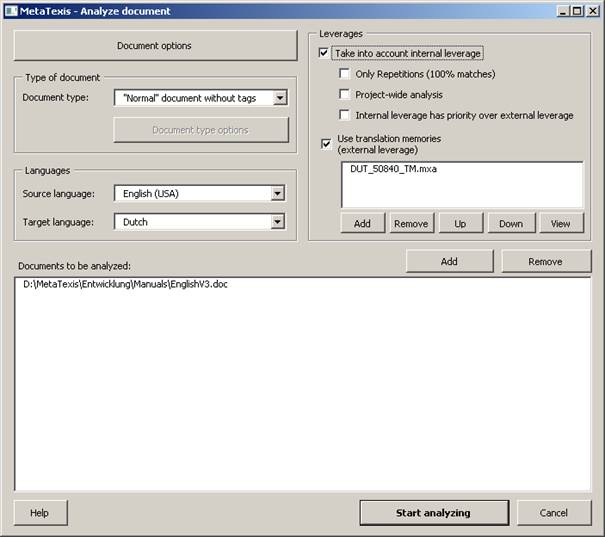Open Help

[40, 513]
